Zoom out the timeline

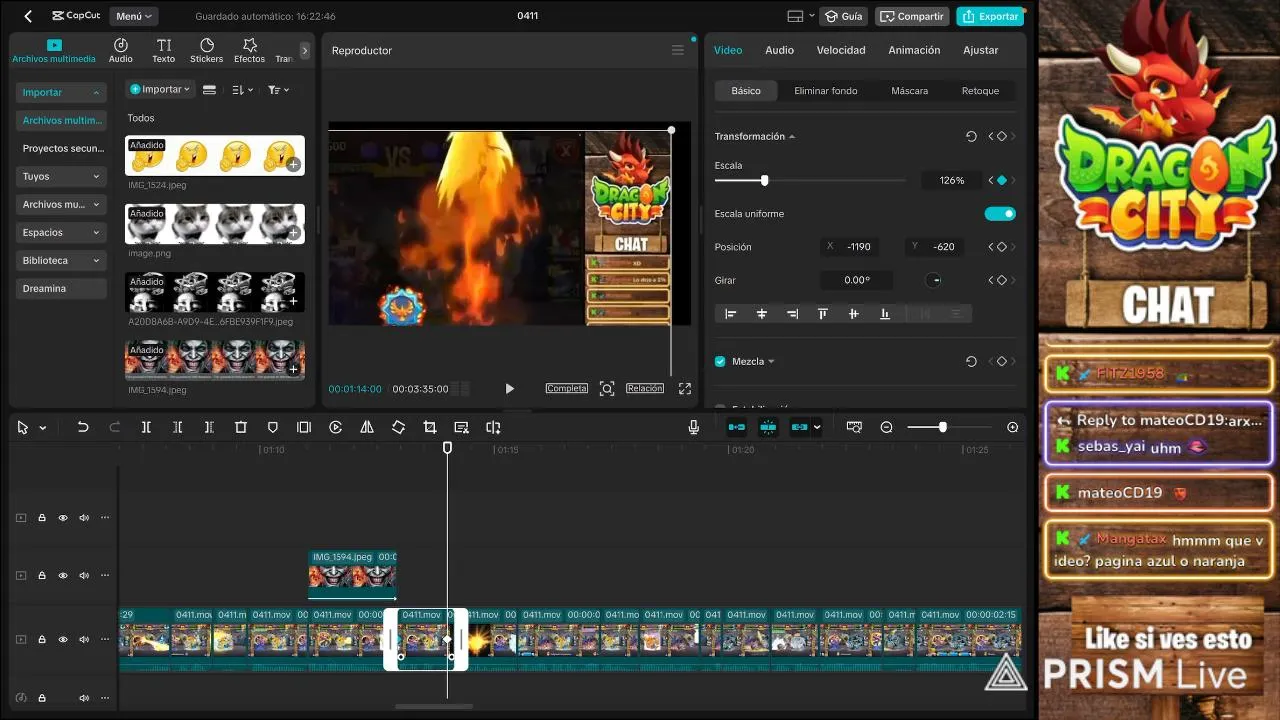[886, 427]
